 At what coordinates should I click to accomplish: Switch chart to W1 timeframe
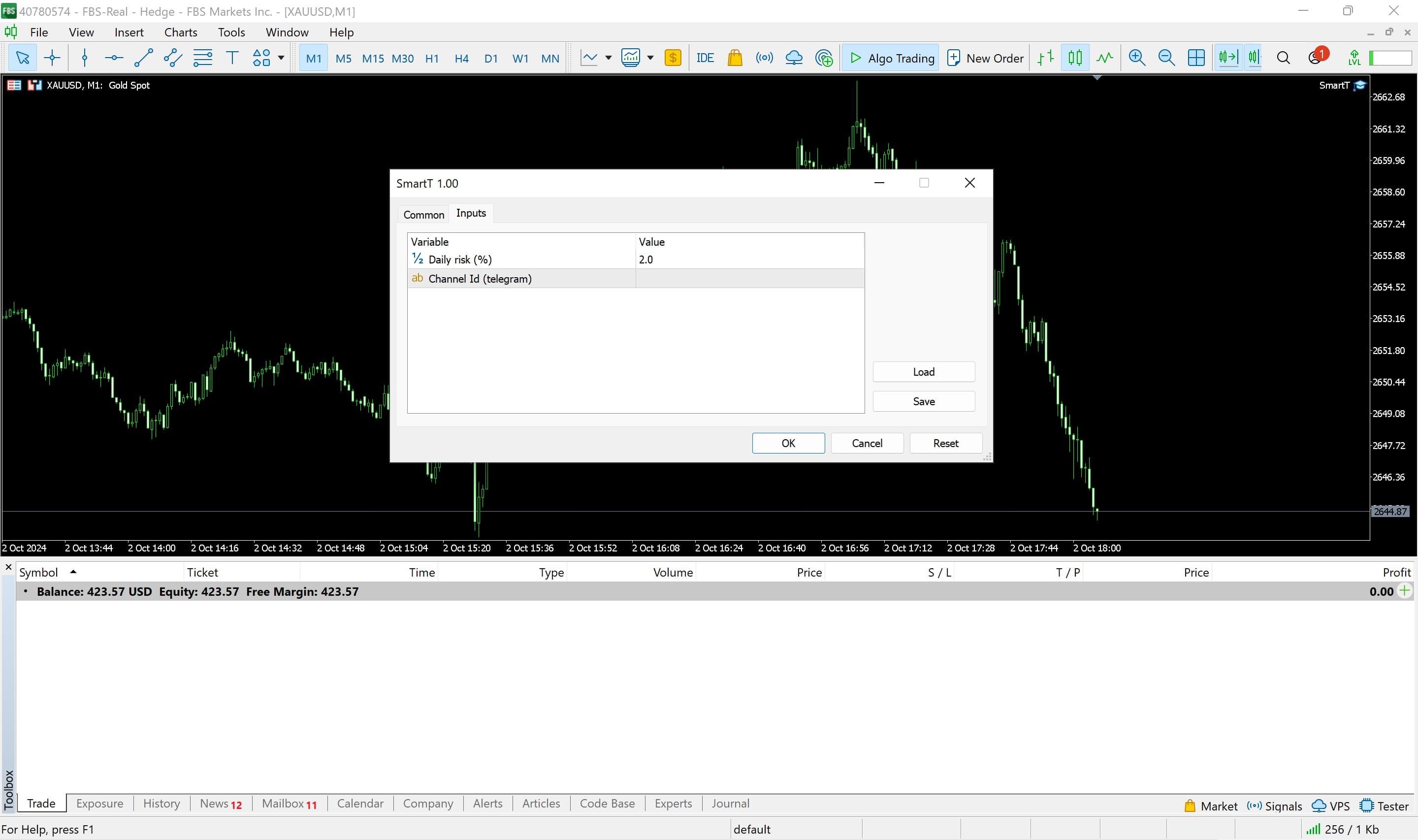tap(520, 58)
